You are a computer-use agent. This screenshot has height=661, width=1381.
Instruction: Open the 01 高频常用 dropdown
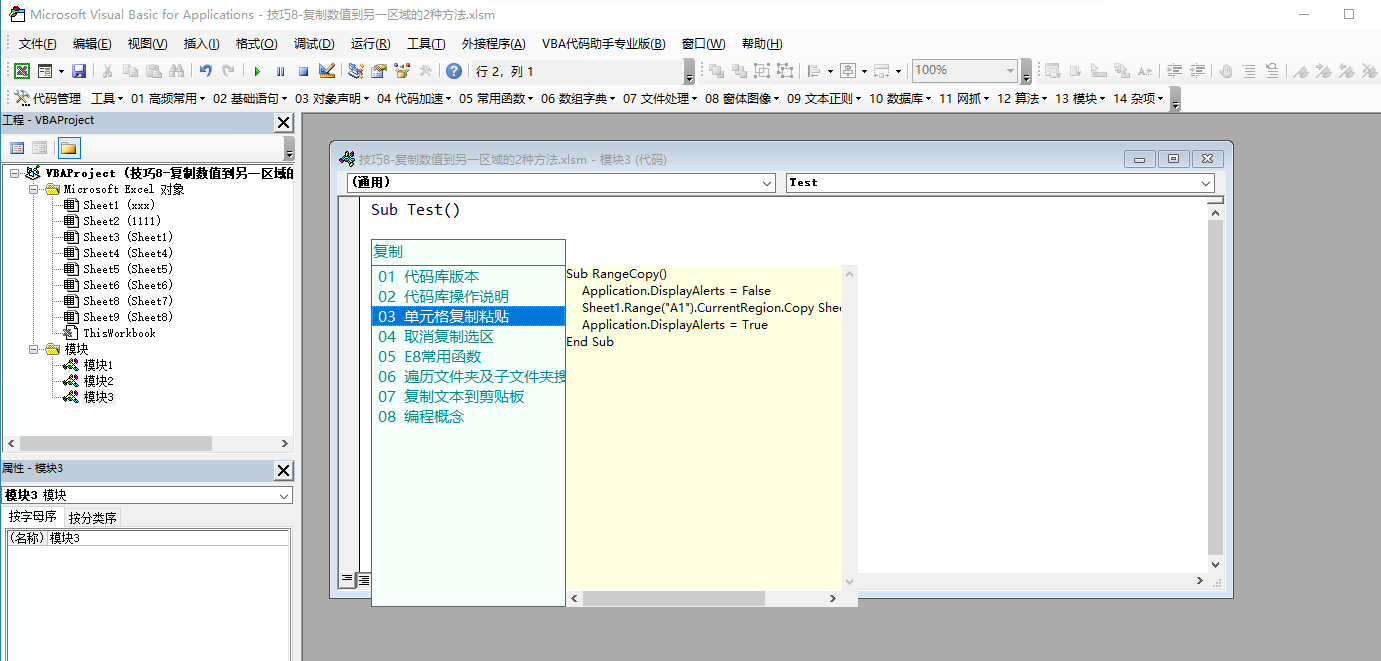(168, 98)
